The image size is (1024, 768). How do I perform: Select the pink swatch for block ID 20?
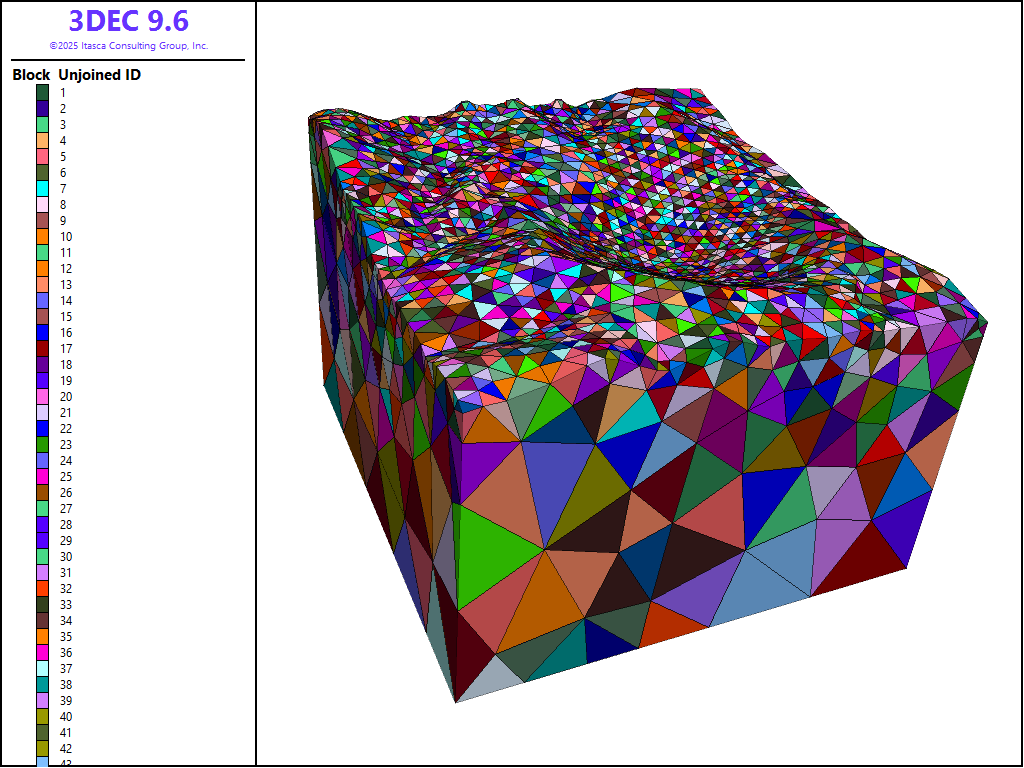pos(43,396)
